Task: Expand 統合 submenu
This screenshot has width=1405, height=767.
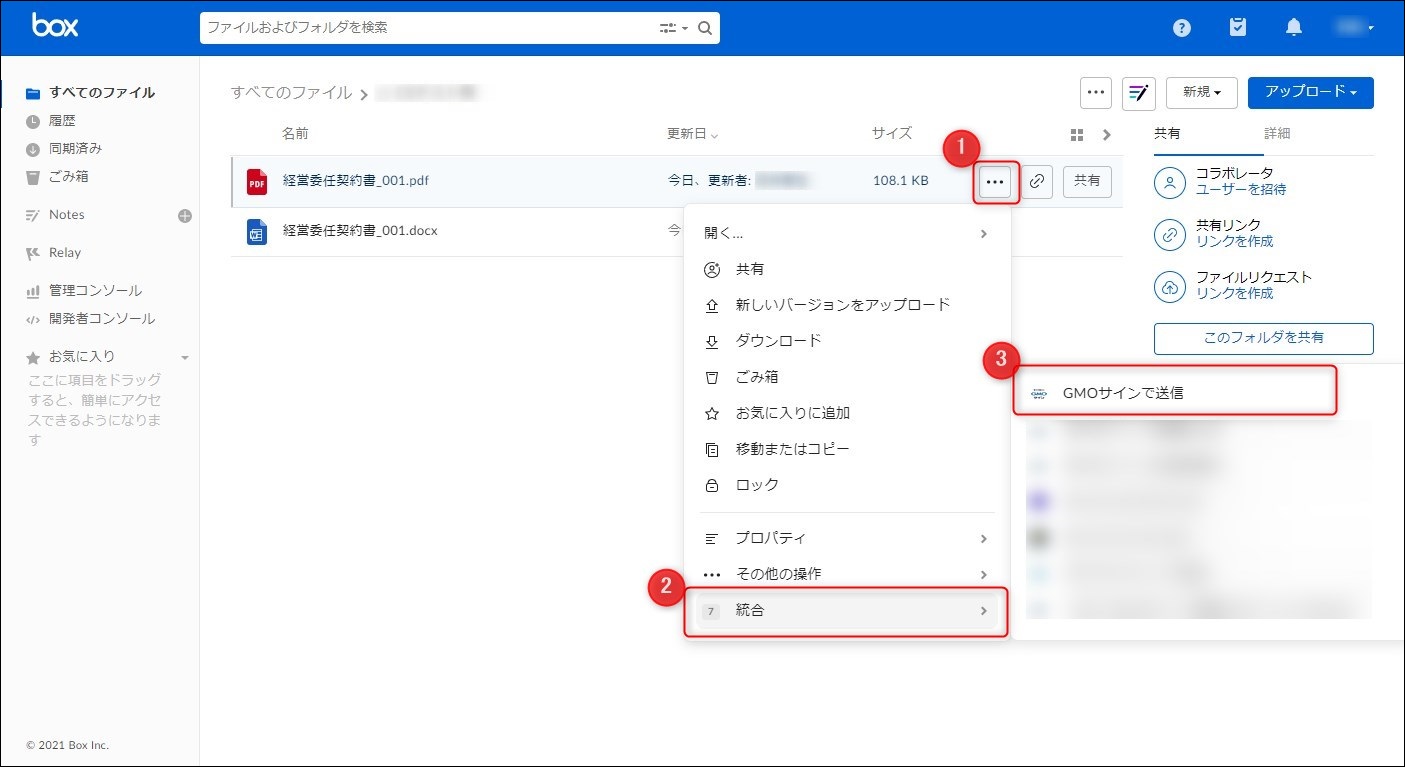Action: click(x=846, y=610)
